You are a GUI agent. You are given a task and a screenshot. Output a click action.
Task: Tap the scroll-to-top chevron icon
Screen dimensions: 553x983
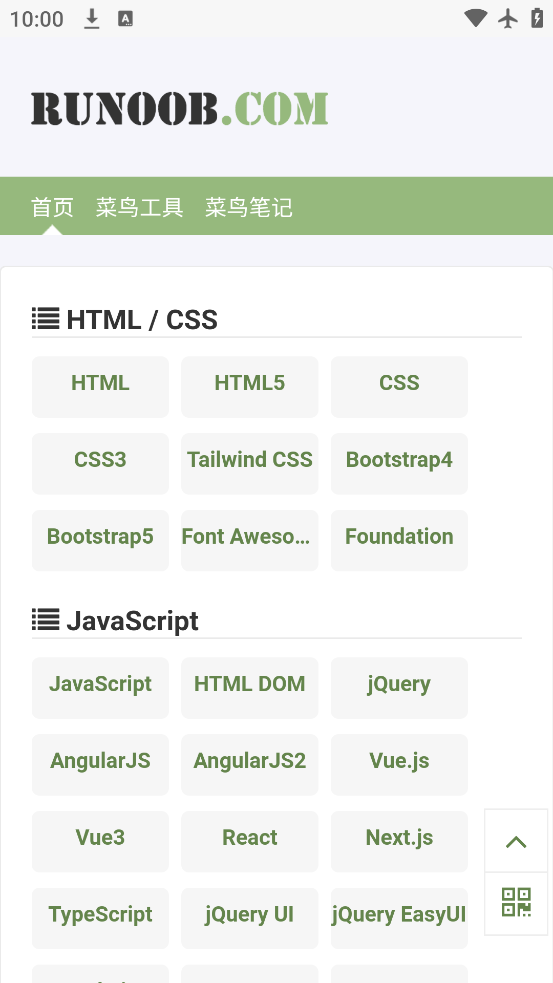[516, 841]
